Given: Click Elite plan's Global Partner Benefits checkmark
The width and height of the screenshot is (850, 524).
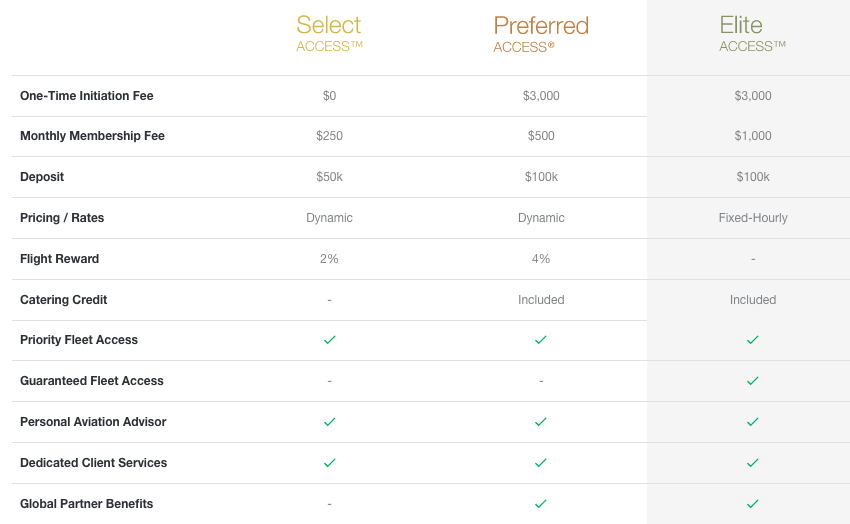Looking at the screenshot, I should click(753, 504).
